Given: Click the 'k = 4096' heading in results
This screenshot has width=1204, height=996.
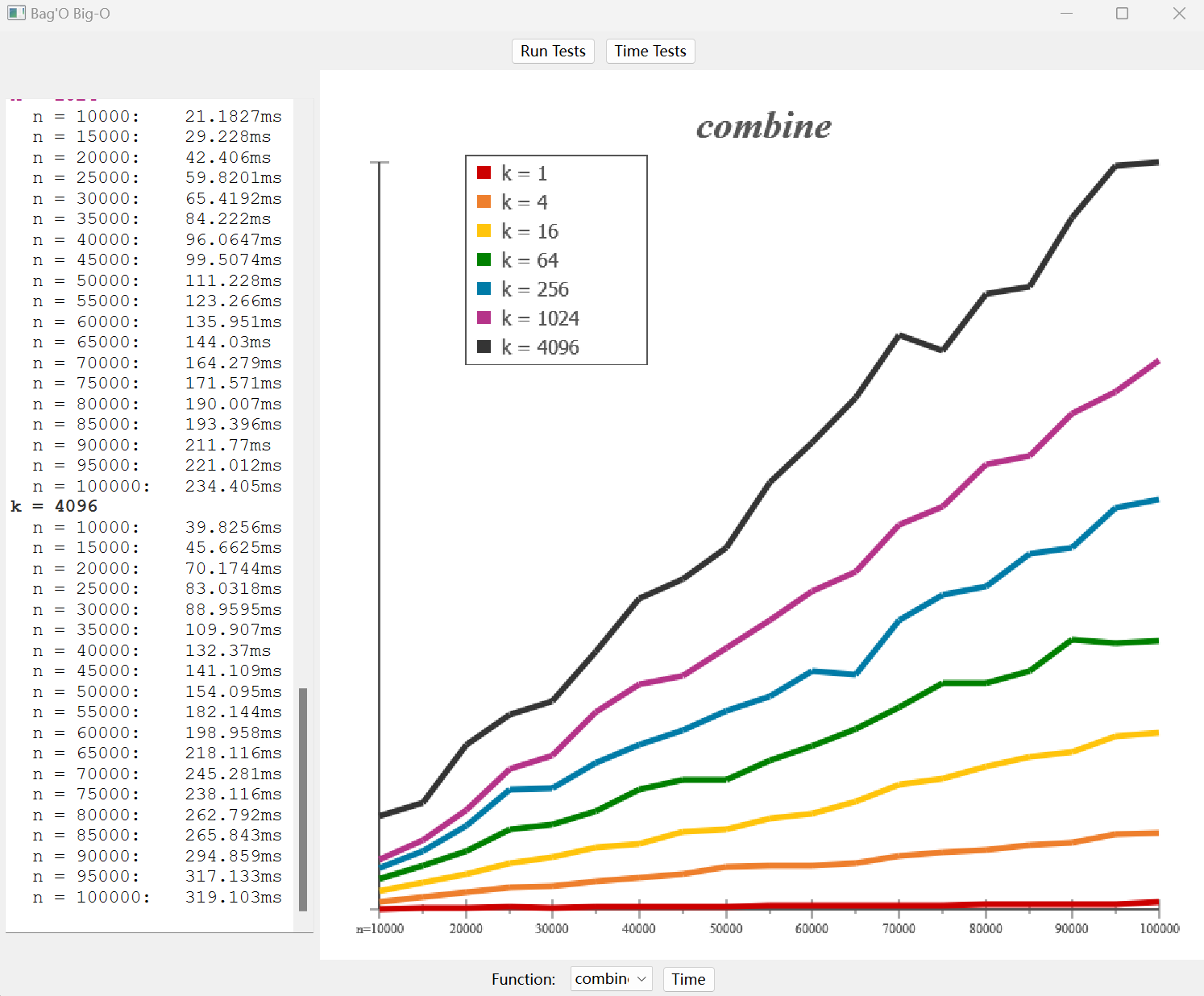Looking at the screenshot, I should pos(54,506).
